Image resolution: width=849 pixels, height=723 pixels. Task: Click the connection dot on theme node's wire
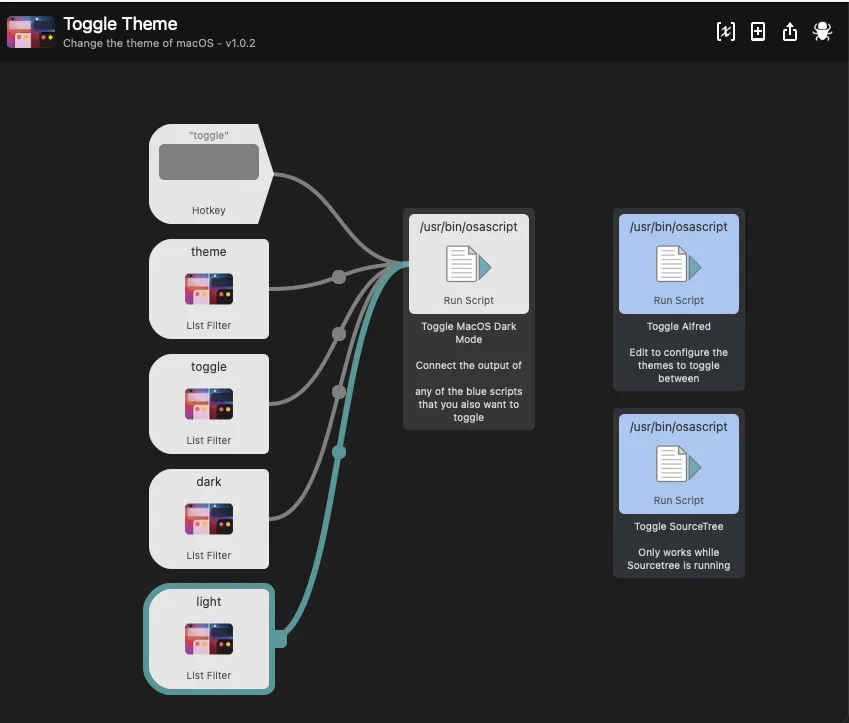tap(339, 277)
